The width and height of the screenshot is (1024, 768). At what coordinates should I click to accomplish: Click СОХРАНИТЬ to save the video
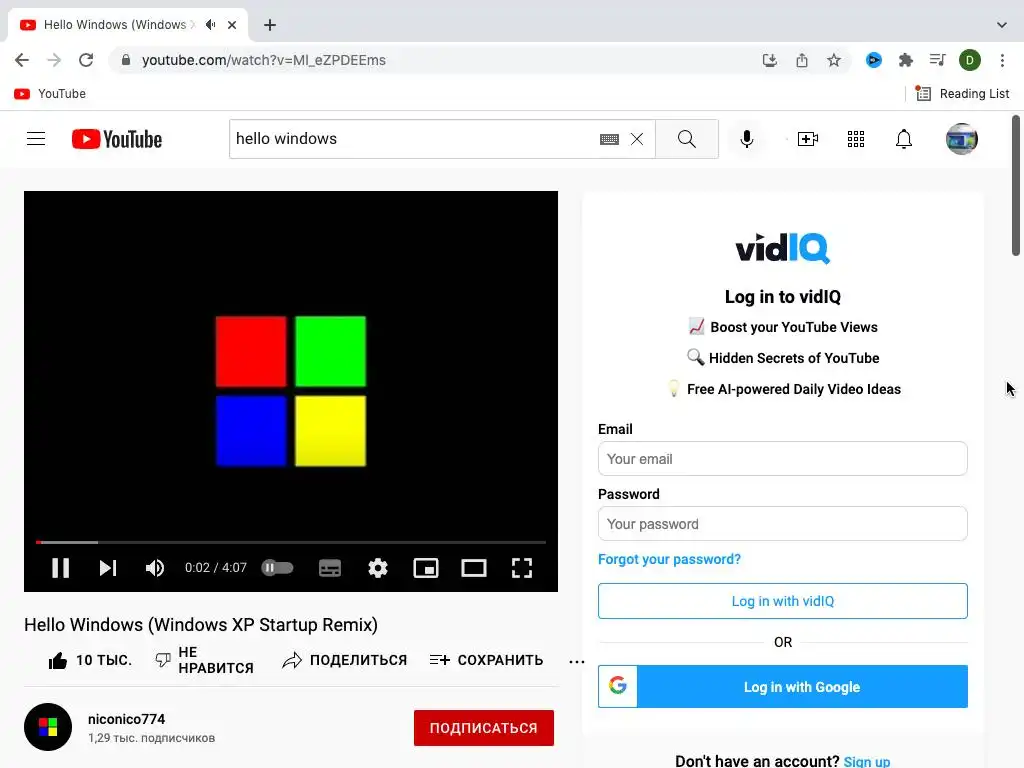click(486, 660)
